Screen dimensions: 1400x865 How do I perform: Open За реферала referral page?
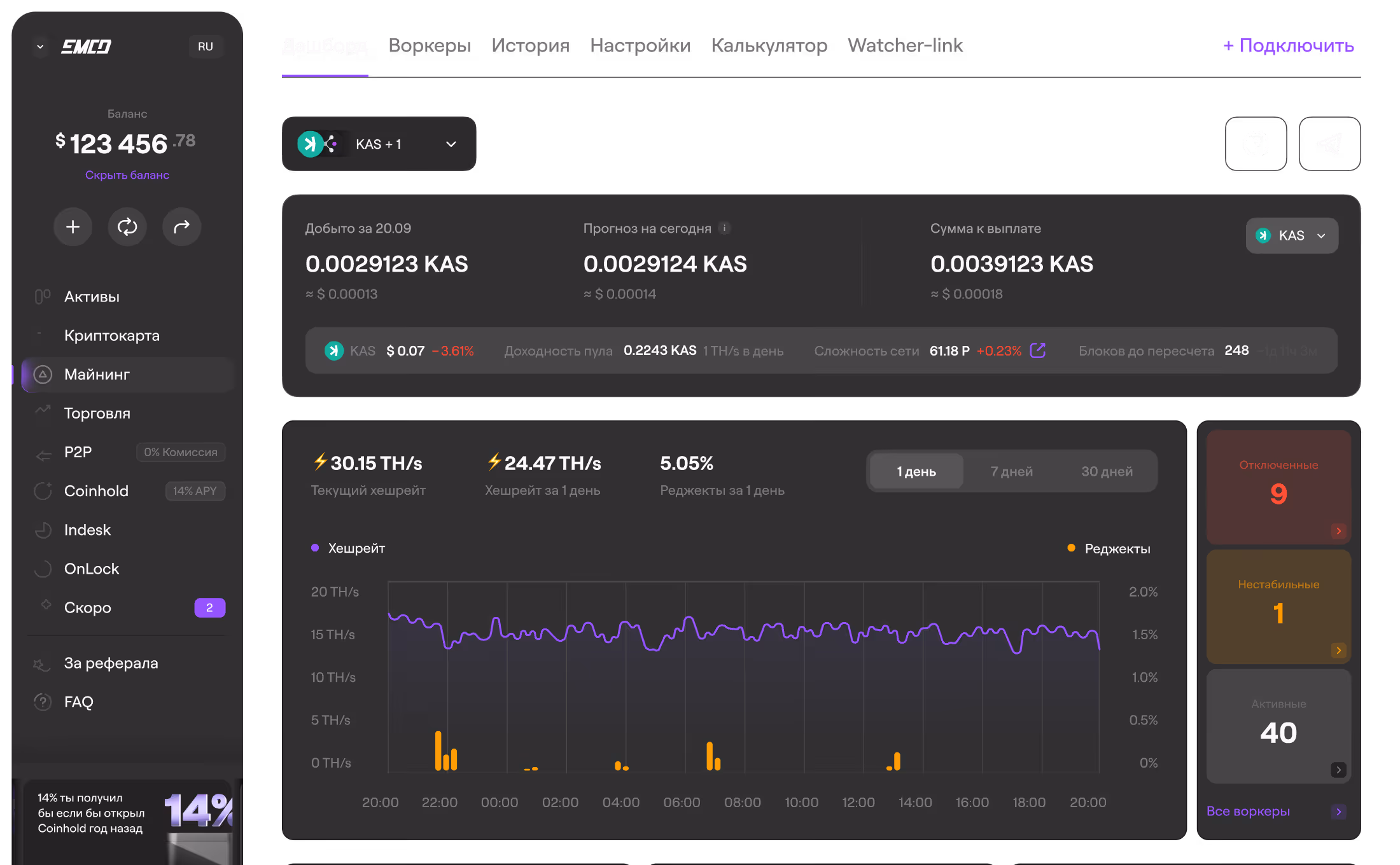pyautogui.click(x=127, y=663)
